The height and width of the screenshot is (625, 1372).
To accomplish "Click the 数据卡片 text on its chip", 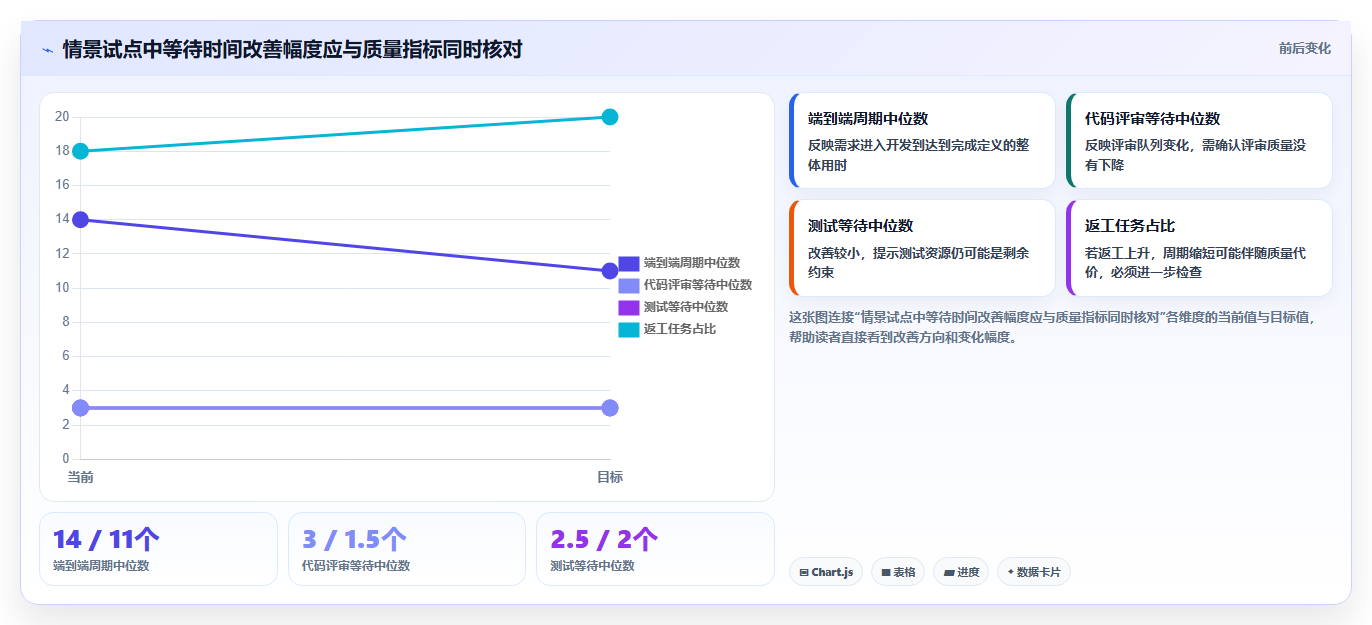I will [x=1039, y=572].
